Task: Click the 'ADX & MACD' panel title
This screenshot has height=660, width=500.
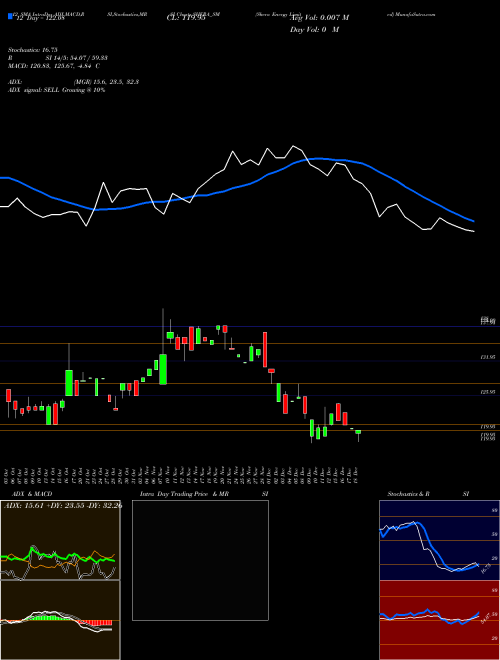Action: point(32,494)
